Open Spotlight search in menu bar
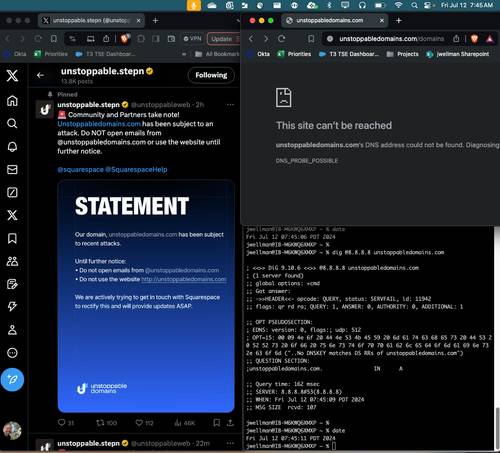 point(414,5)
